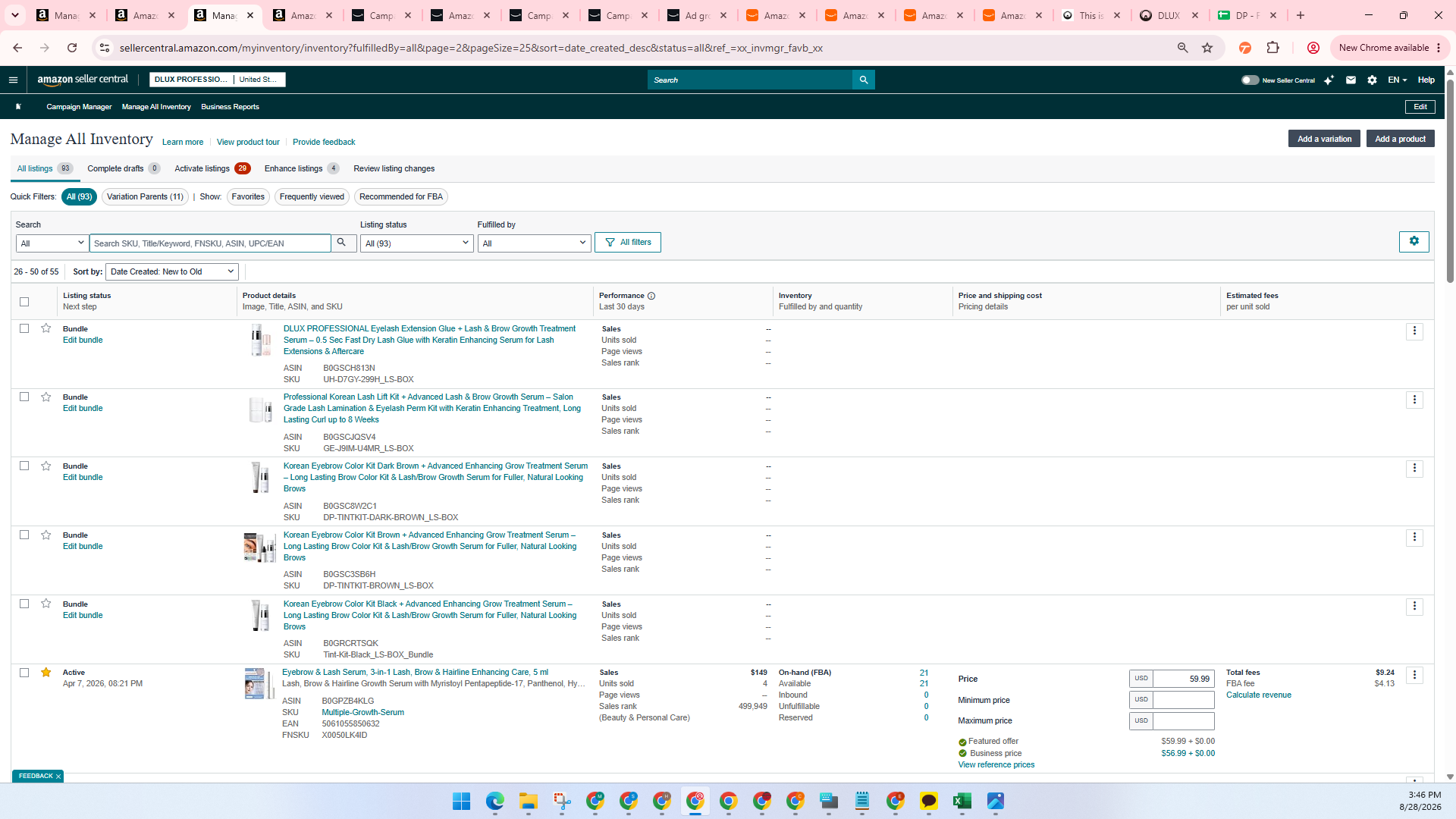The image size is (1456, 819).
Task: Click the Calculate revenue link
Action: pos(1258,695)
